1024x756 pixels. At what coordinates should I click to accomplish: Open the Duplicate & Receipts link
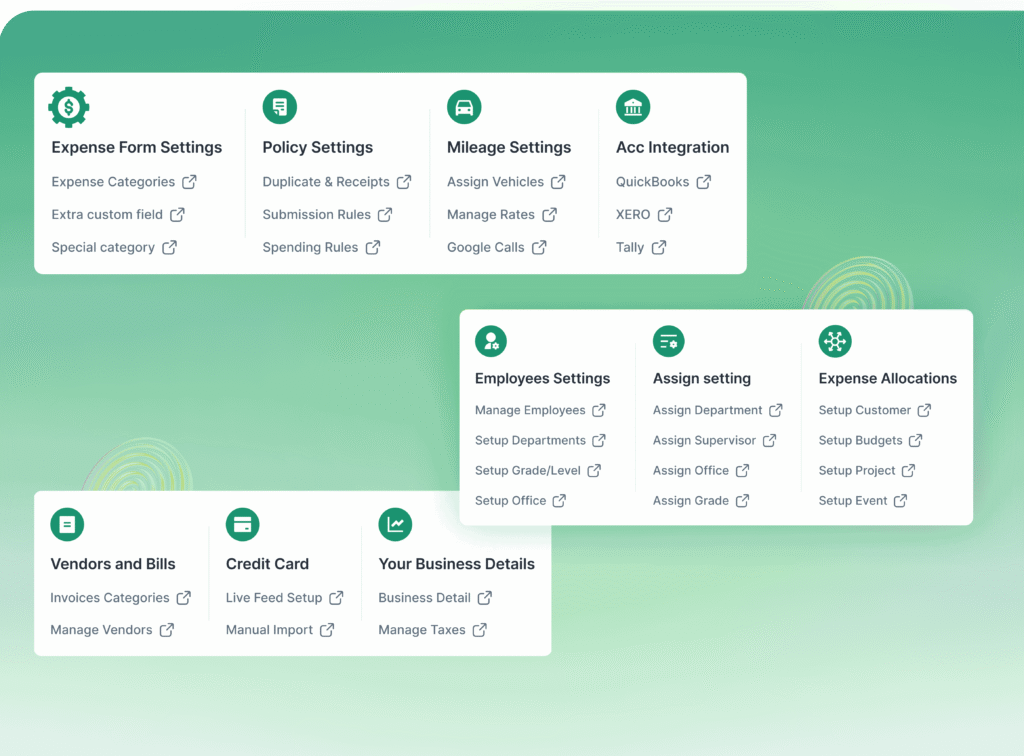pyautogui.click(x=326, y=182)
